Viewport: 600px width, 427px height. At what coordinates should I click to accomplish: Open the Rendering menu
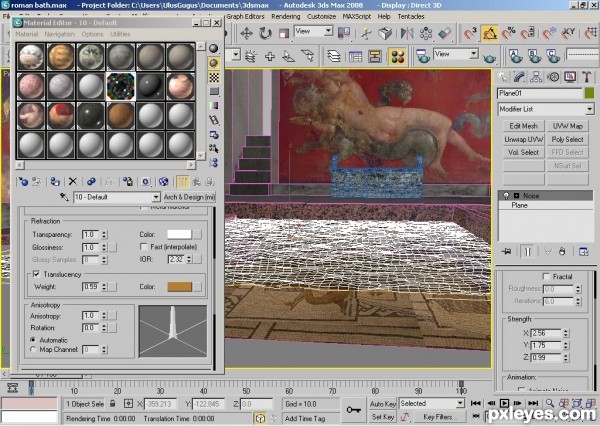point(285,16)
